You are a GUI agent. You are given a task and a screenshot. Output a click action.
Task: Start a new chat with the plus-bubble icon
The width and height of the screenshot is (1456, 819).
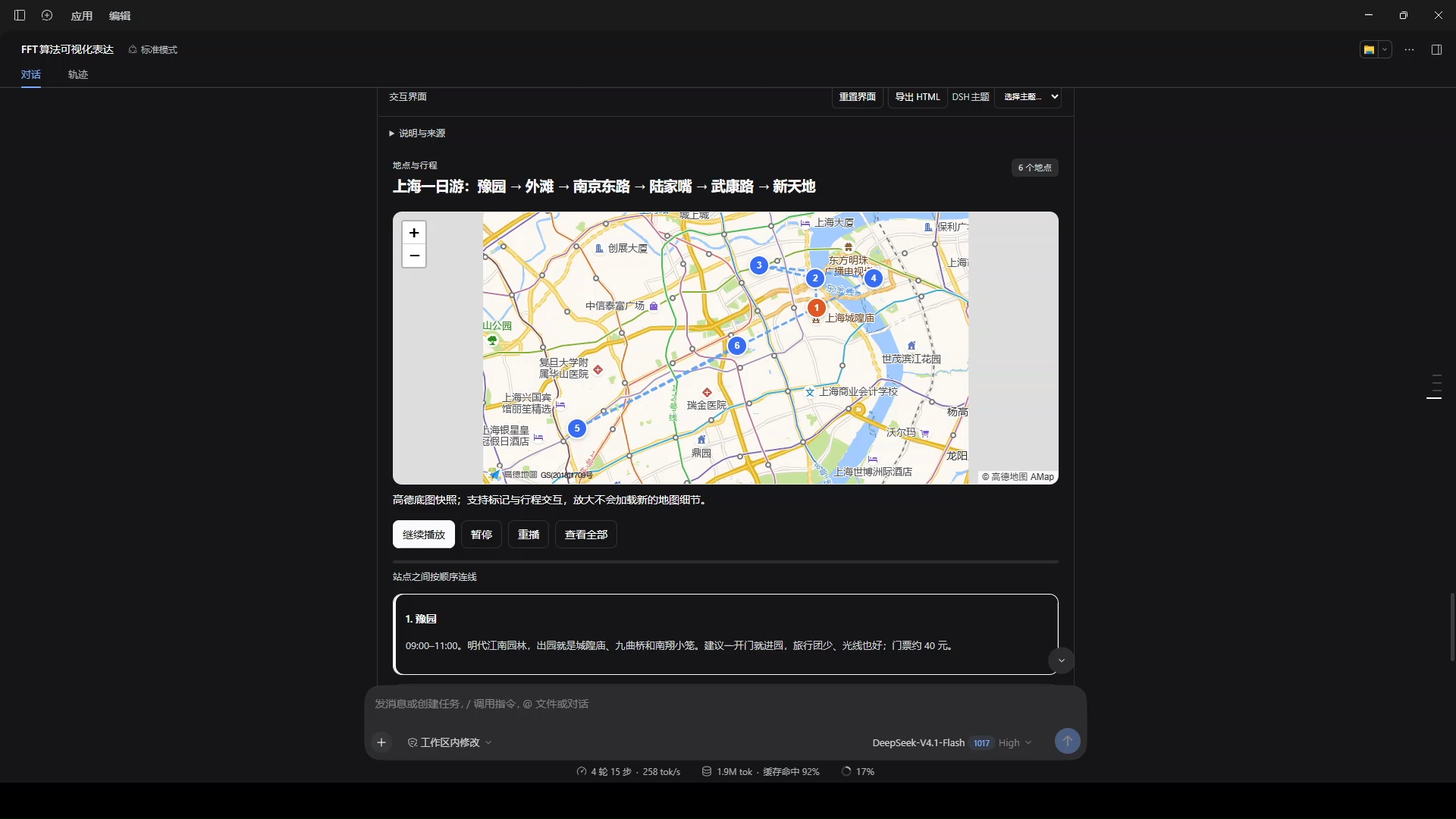47,15
